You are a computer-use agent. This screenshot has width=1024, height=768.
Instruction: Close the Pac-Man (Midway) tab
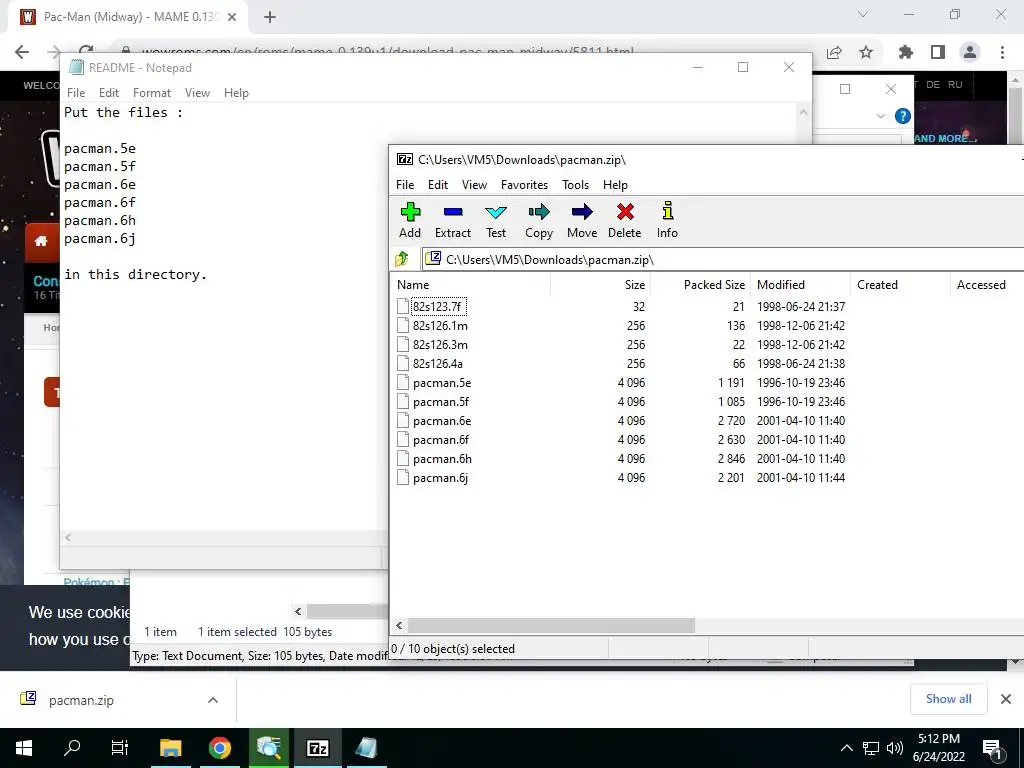click(x=232, y=17)
